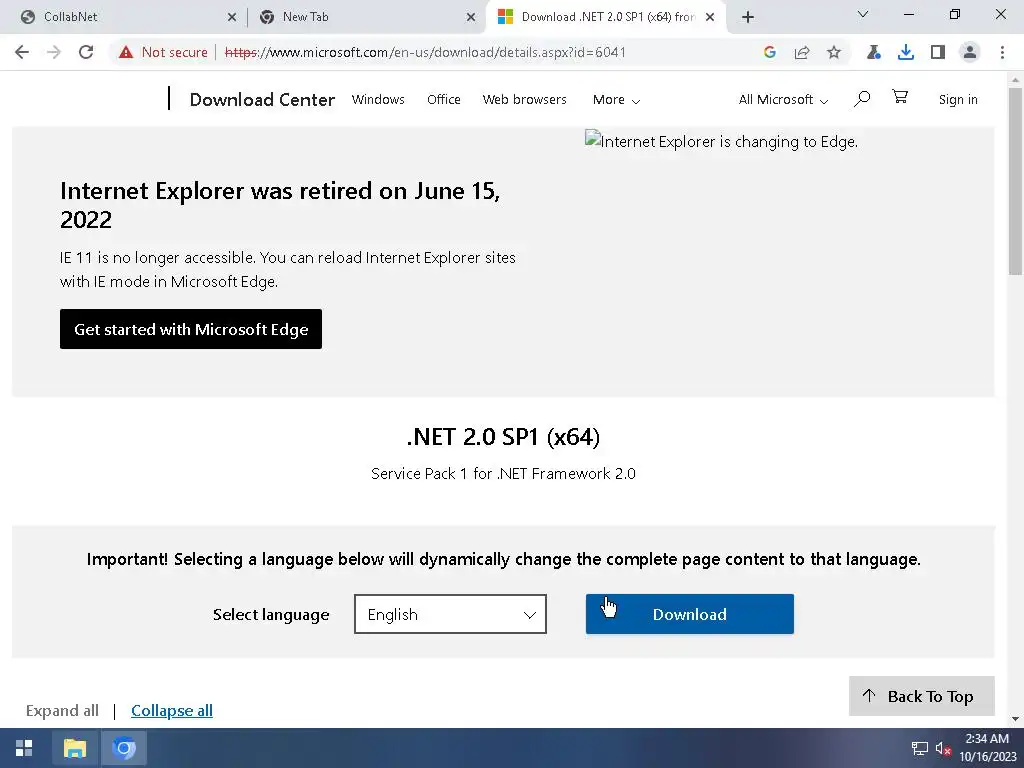This screenshot has width=1024, height=768.
Task: Click the scrollbar up arrow
Action: point(1015,80)
